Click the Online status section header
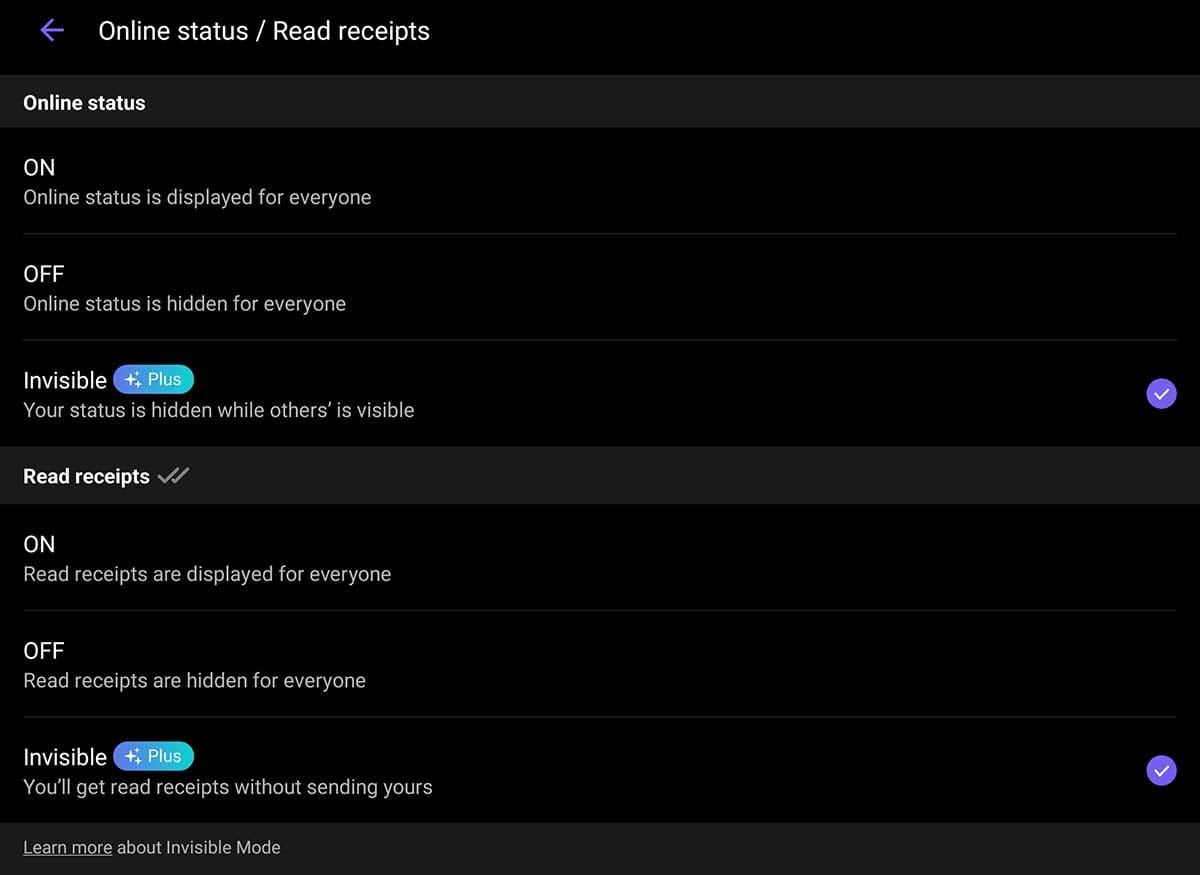 coord(84,103)
